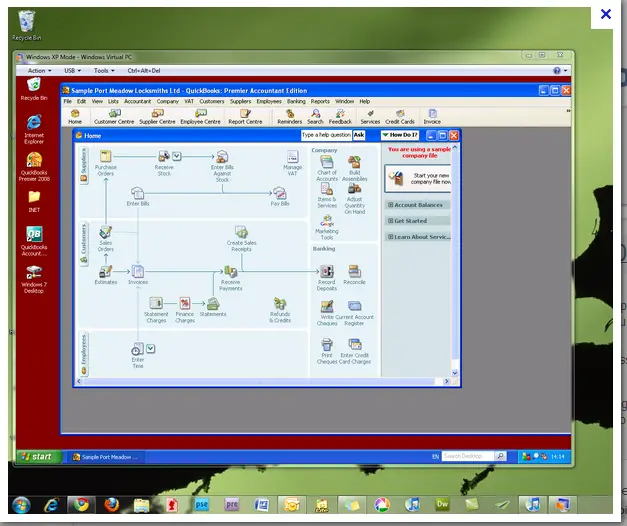Open the Estimates icon
The width and height of the screenshot is (627, 526).
click(106, 271)
